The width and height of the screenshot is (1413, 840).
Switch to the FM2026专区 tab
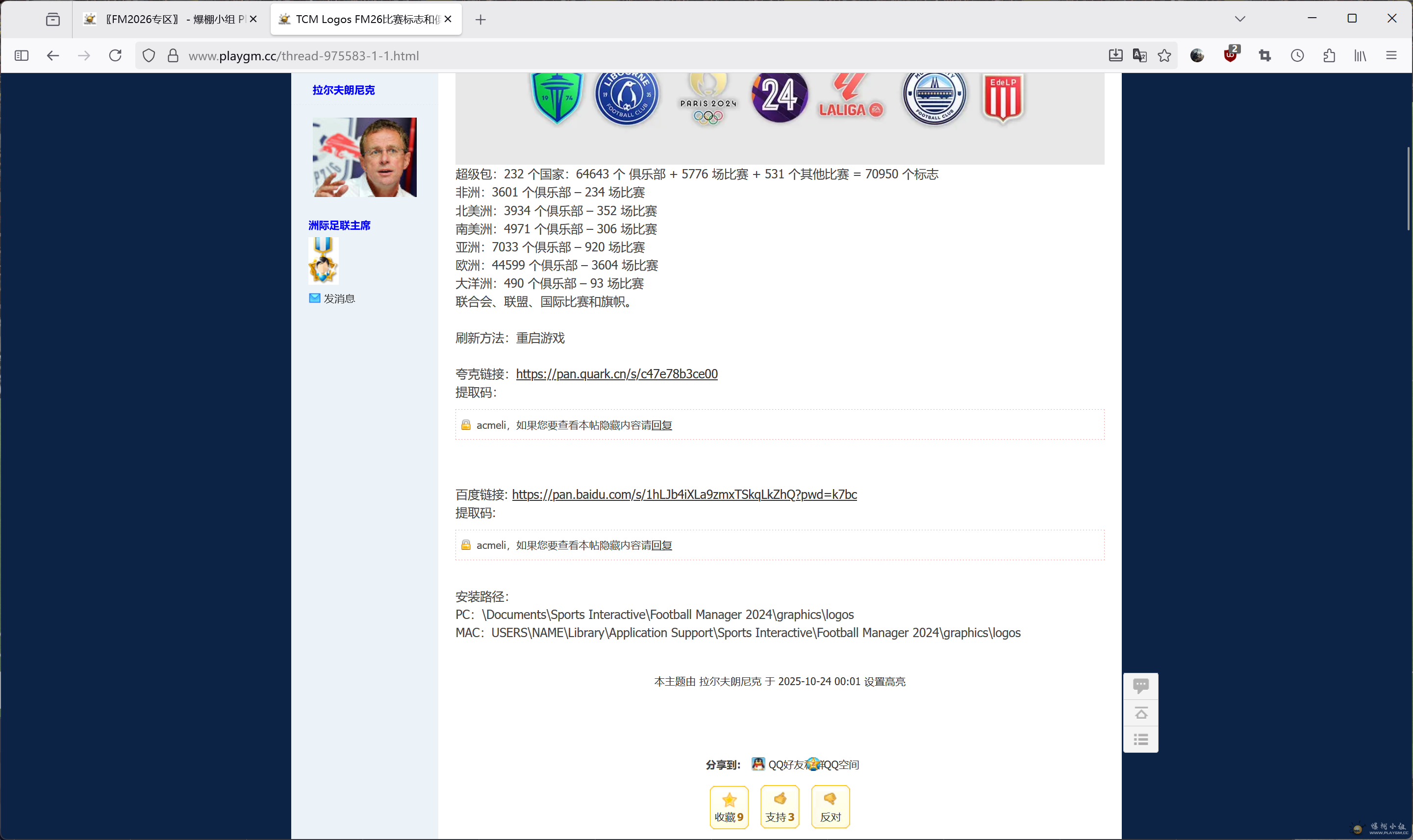click(x=170, y=19)
